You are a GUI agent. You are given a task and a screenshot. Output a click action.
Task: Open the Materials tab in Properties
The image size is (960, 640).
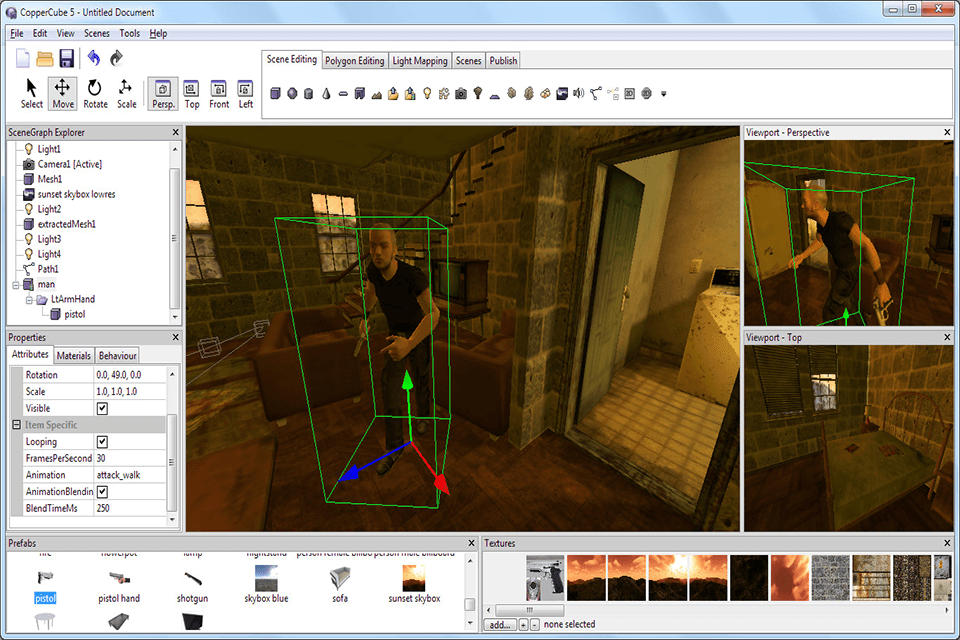(74, 354)
